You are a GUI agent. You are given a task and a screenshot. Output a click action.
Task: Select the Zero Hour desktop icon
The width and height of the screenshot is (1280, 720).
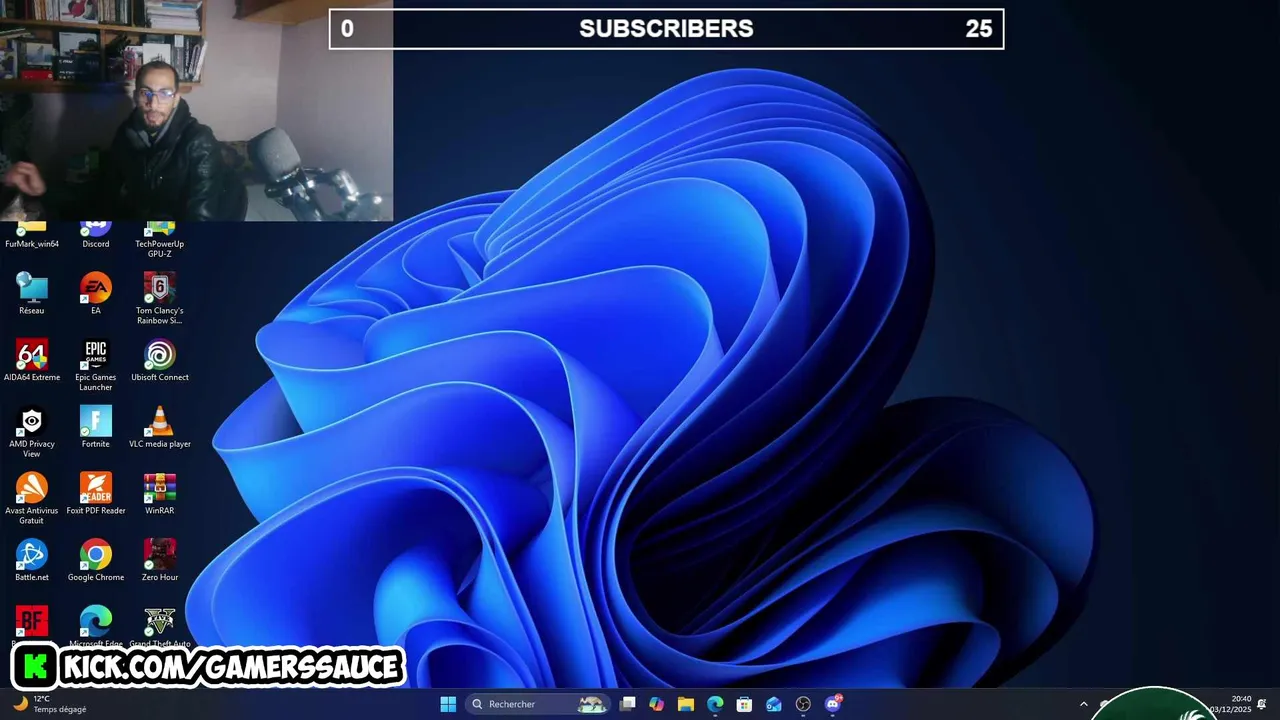(160, 561)
